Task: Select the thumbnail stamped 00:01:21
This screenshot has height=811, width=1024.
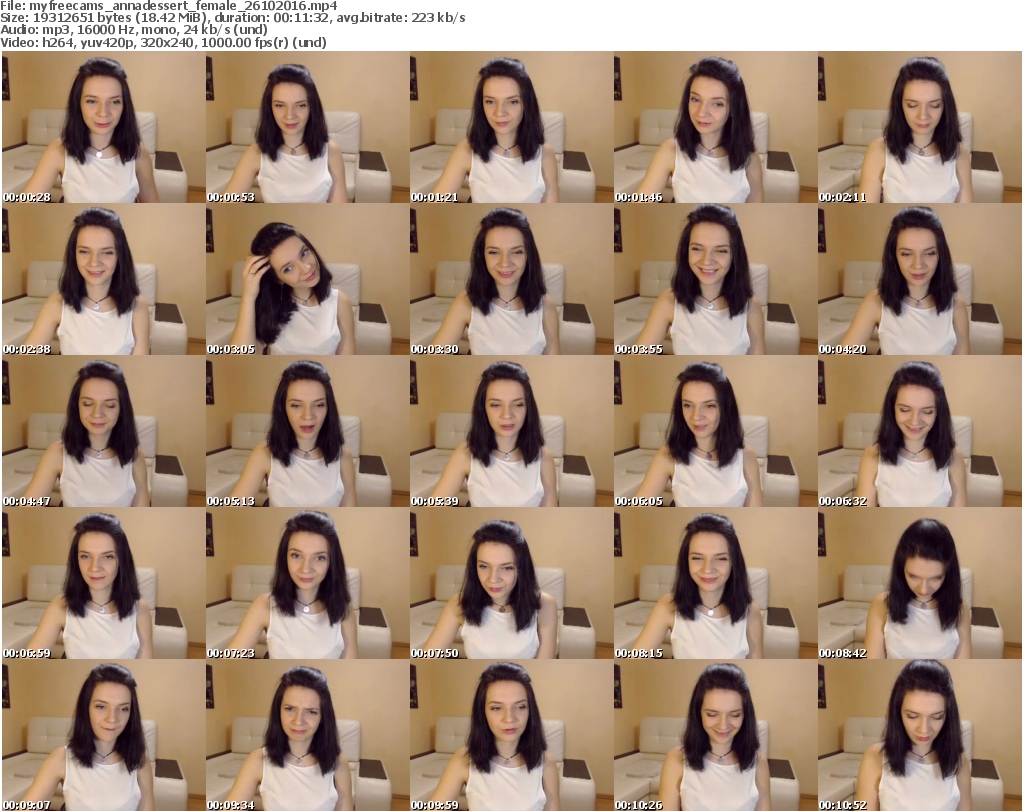Action: tap(511, 127)
